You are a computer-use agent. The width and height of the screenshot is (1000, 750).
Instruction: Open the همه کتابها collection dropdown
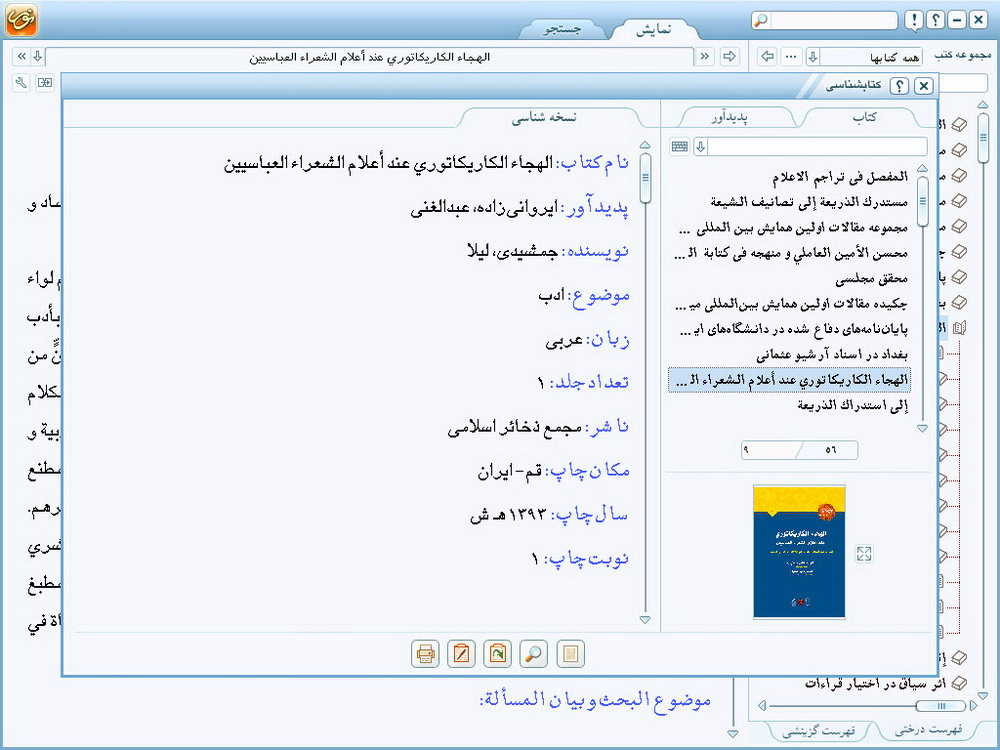(x=812, y=57)
